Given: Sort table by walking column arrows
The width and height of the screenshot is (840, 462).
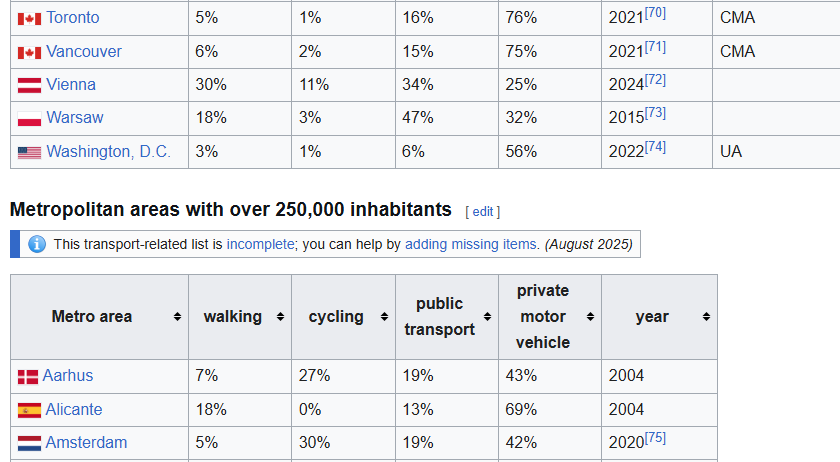Looking at the screenshot, I should point(280,317).
